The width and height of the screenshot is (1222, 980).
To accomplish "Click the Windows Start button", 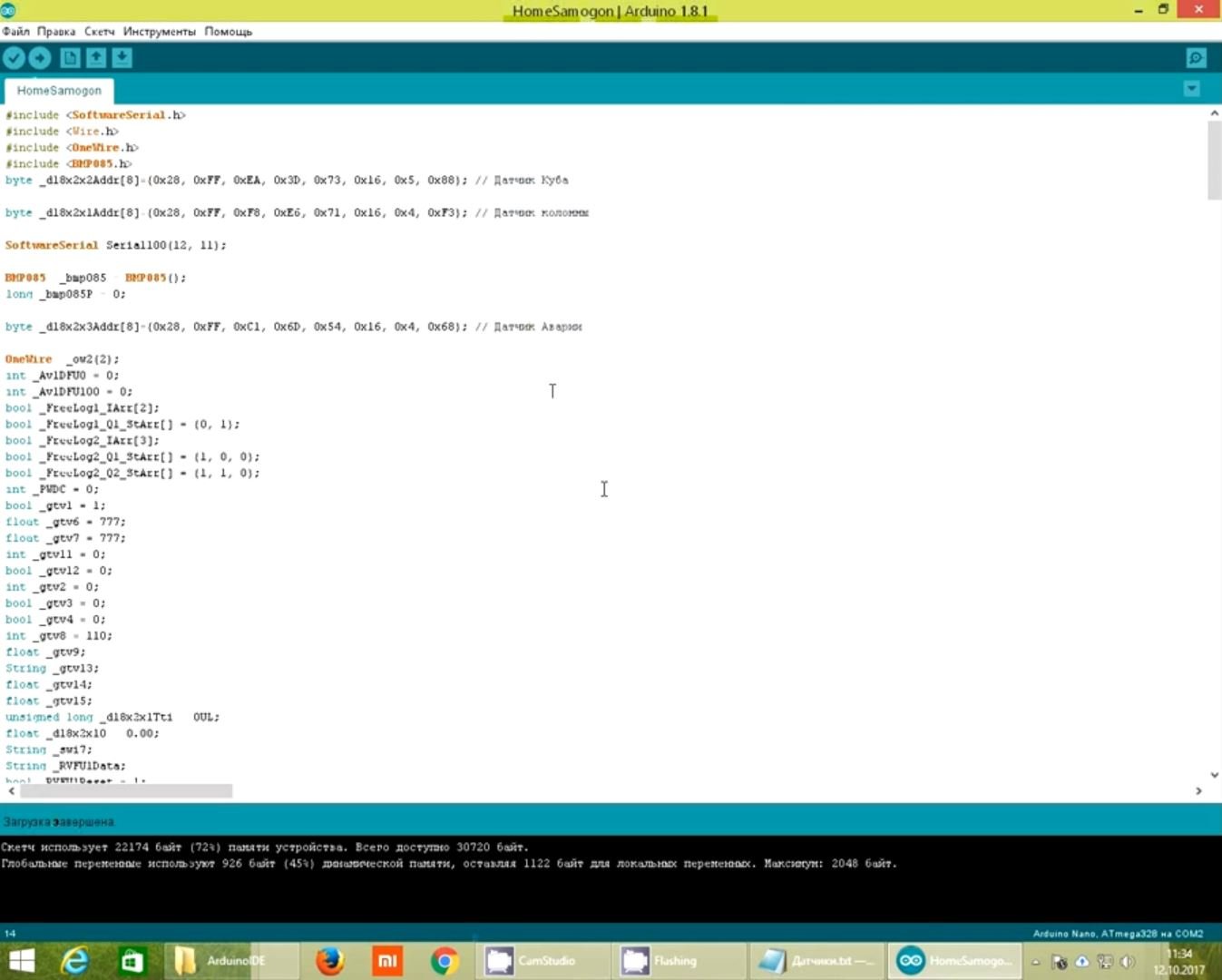I will click(x=20, y=961).
